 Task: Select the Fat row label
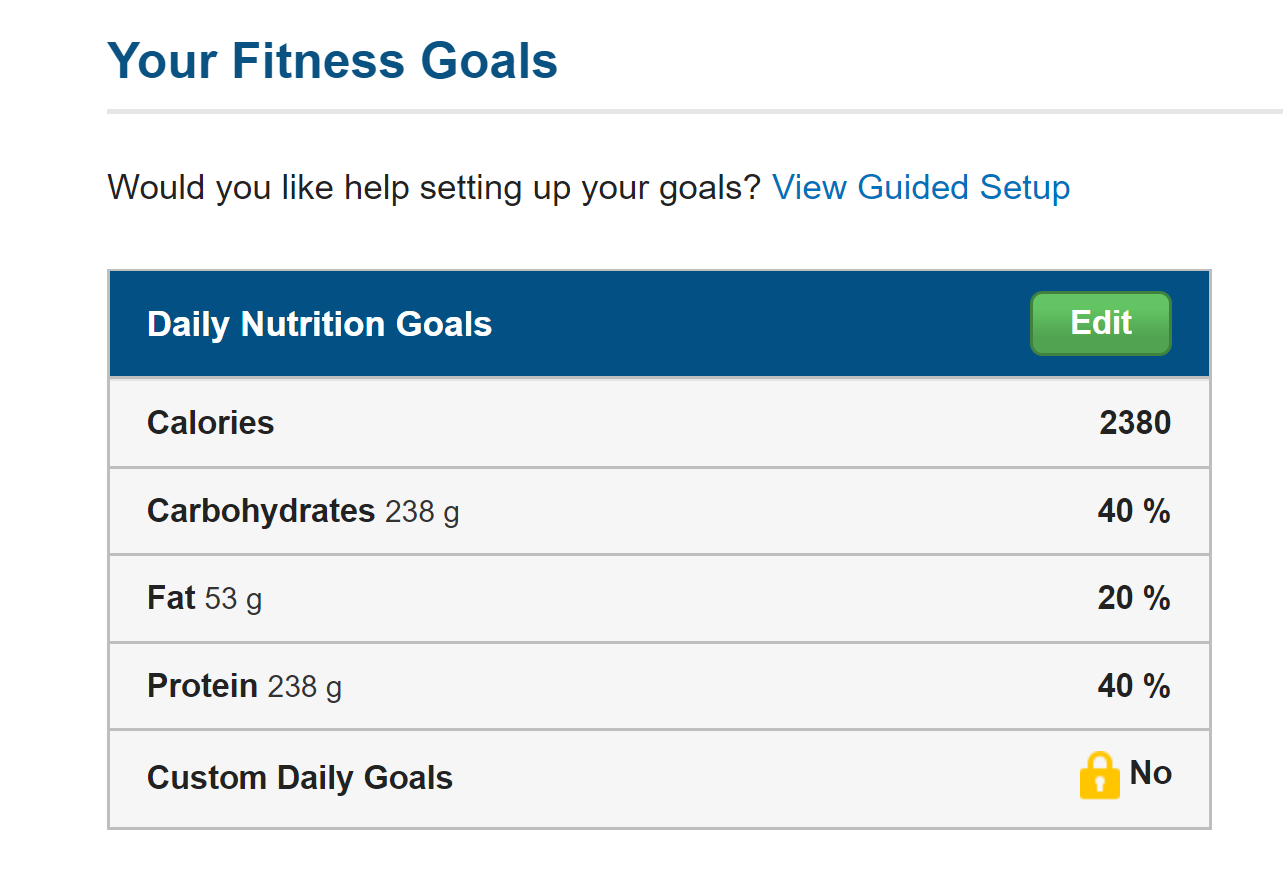(x=171, y=598)
